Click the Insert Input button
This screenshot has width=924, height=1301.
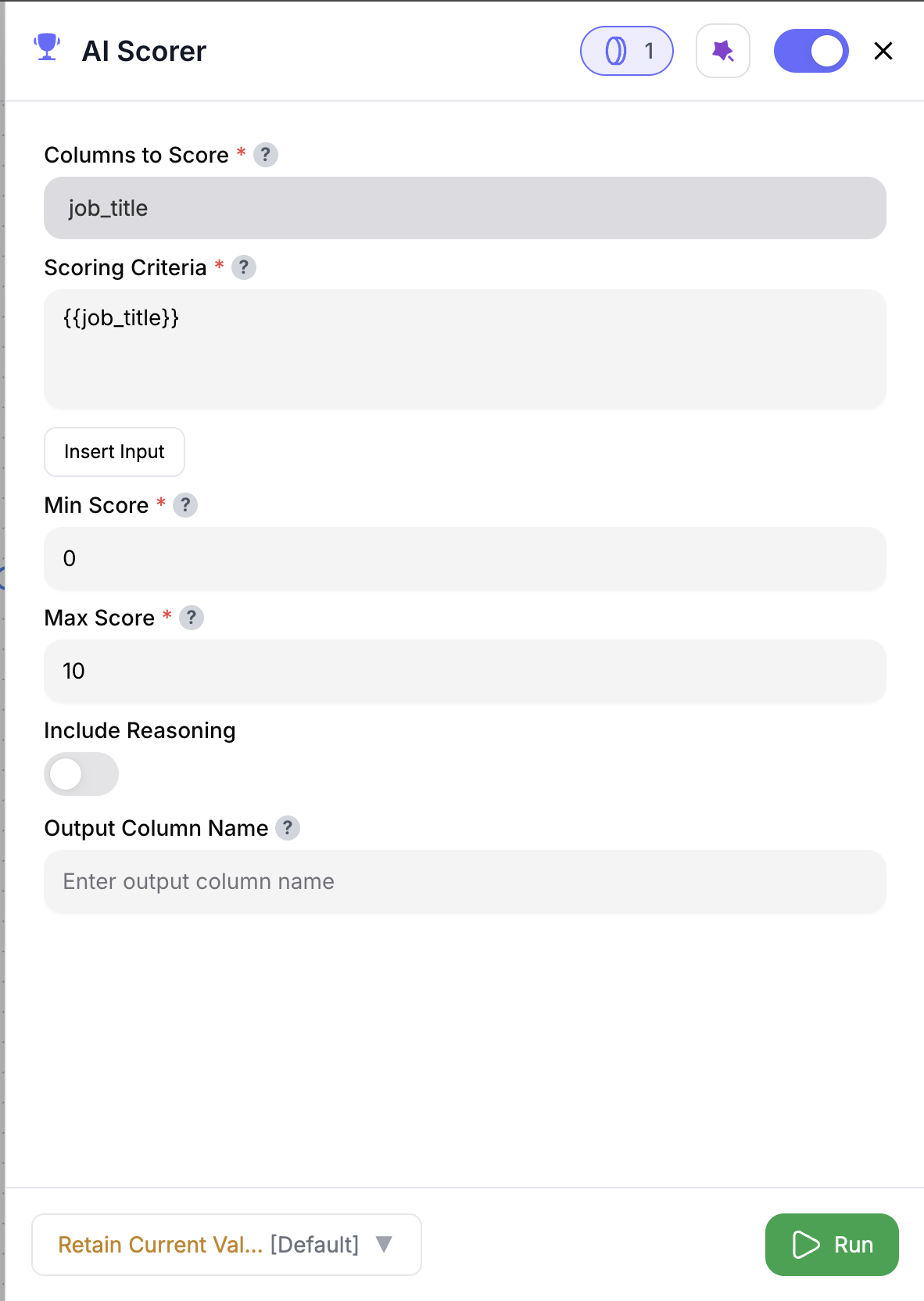coord(114,452)
